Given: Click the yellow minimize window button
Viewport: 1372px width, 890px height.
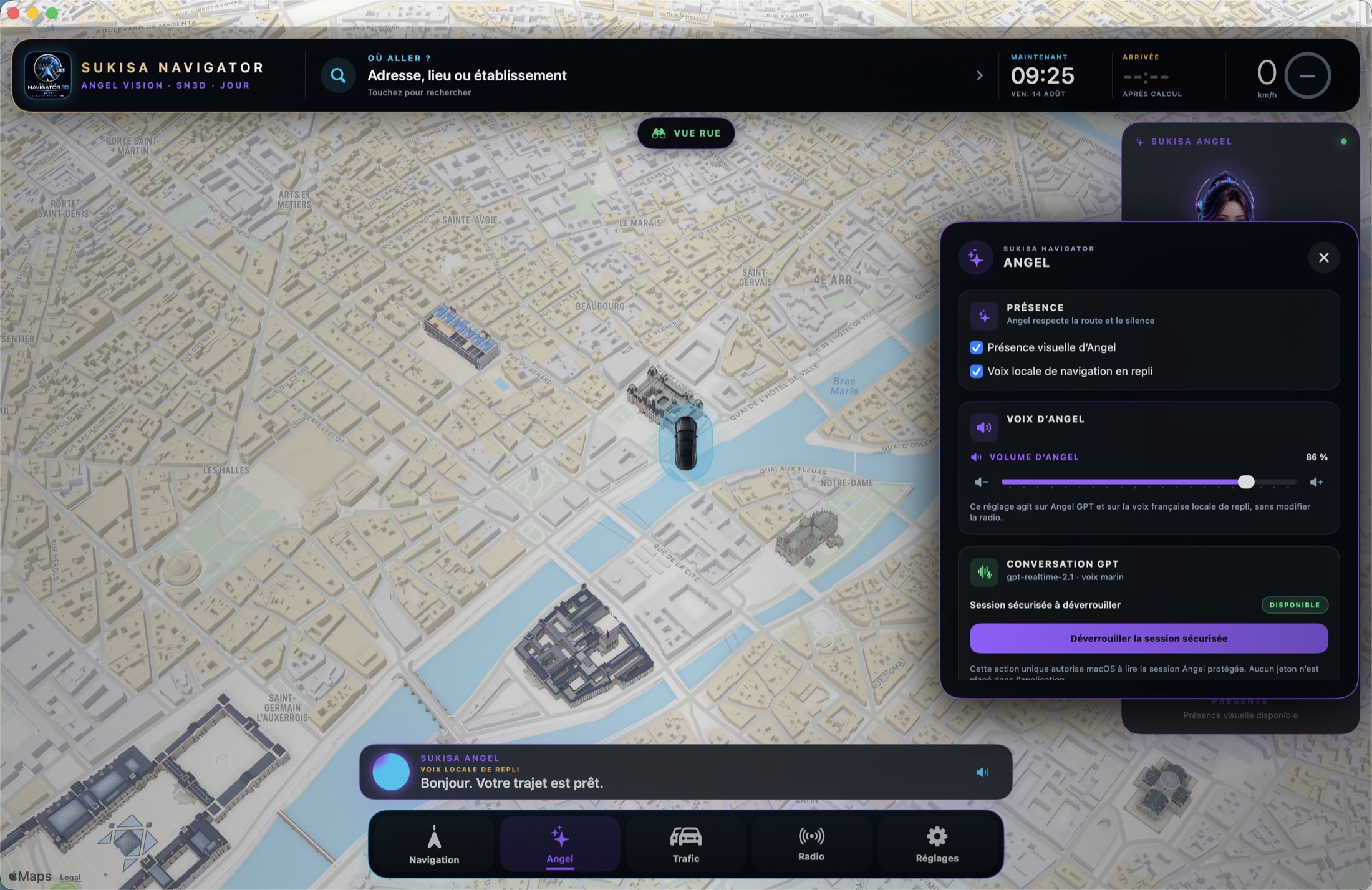Looking at the screenshot, I should pyautogui.click(x=32, y=13).
